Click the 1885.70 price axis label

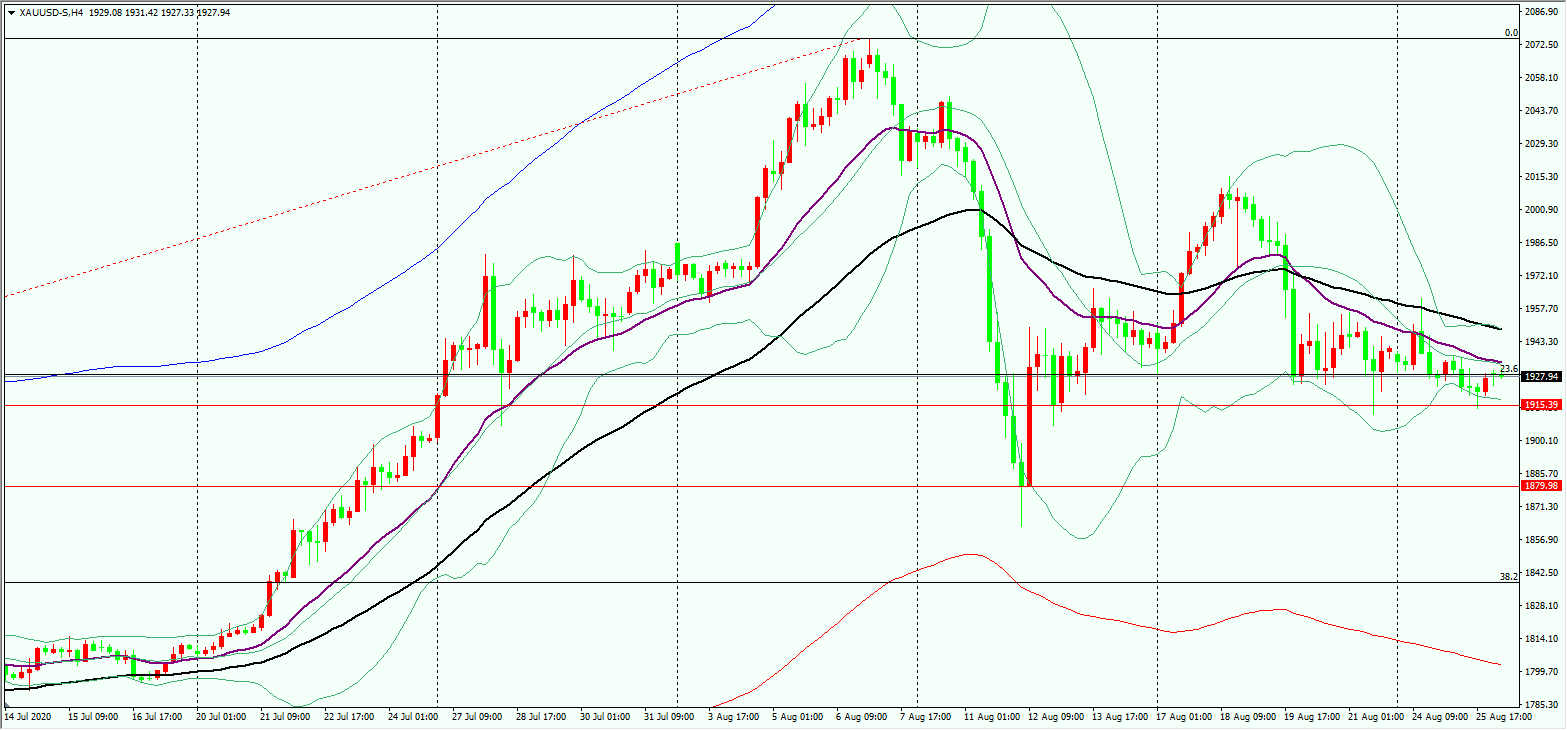click(x=1542, y=474)
